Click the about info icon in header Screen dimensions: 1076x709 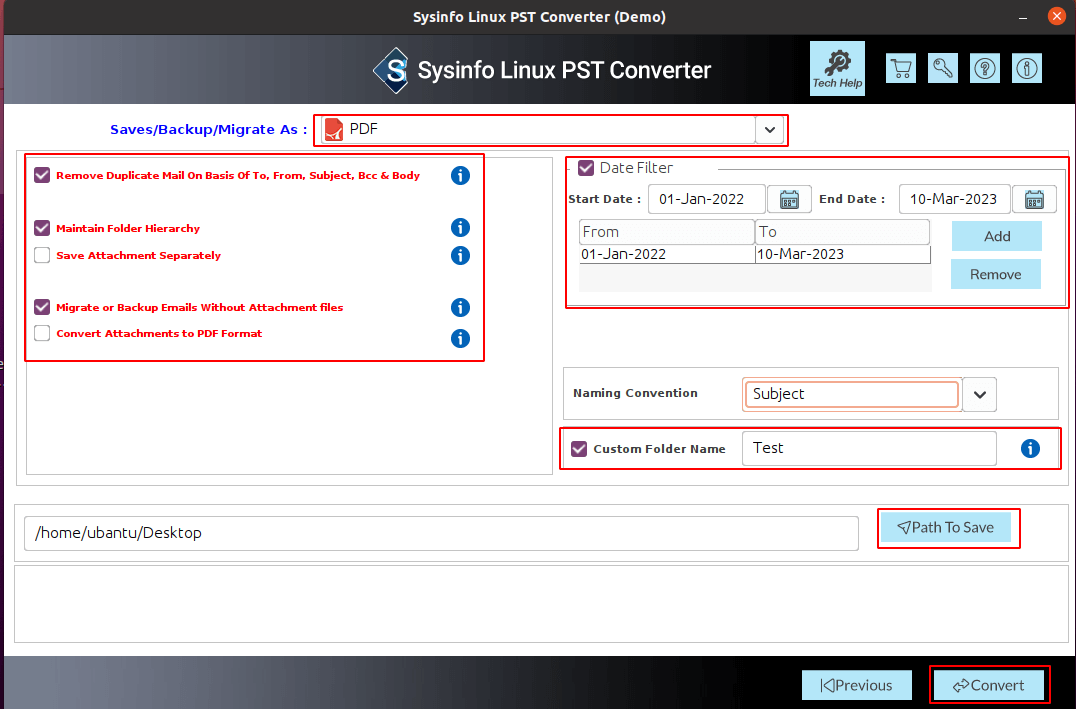click(x=1026, y=68)
